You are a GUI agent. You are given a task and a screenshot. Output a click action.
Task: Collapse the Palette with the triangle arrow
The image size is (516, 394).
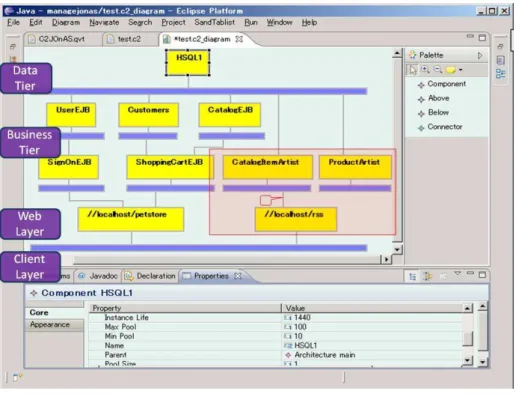coord(480,55)
